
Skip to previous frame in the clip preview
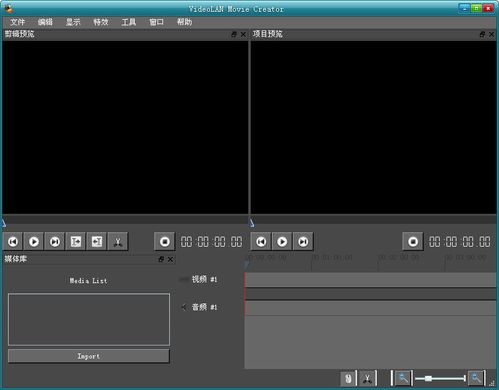click(x=13, y=241)
